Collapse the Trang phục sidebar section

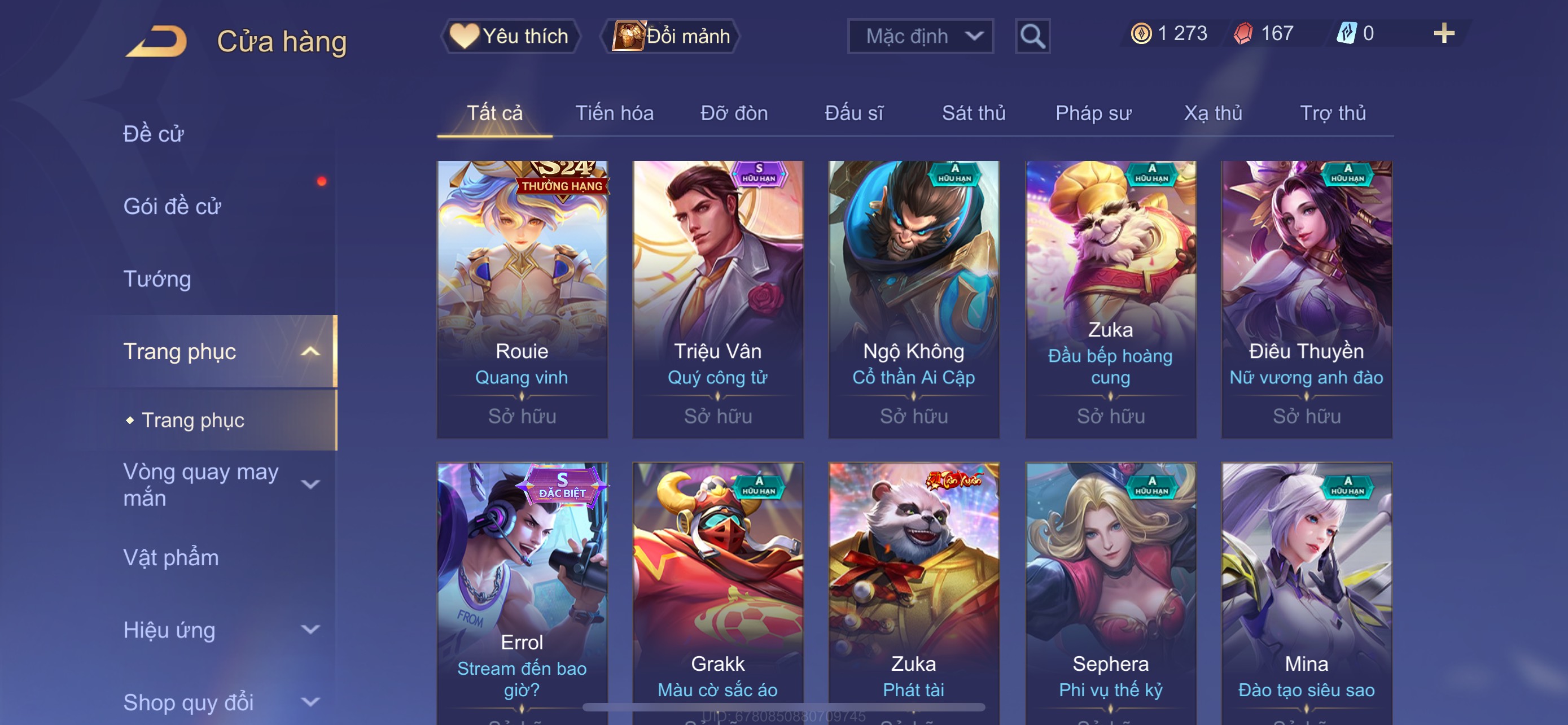310,351
